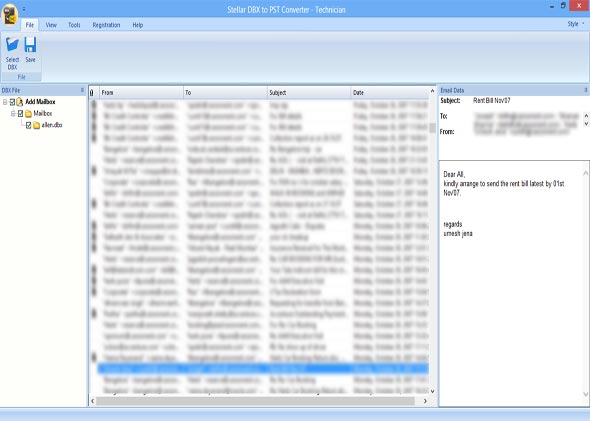Image resolution: width=590 pixels, height=421 pixels.
Task: Restore the application window
Action: coord(563,6)
